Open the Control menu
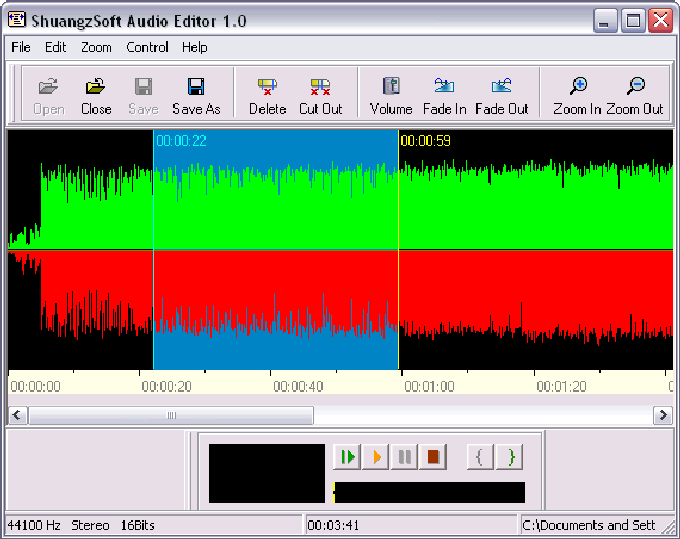 coord(147,47)
